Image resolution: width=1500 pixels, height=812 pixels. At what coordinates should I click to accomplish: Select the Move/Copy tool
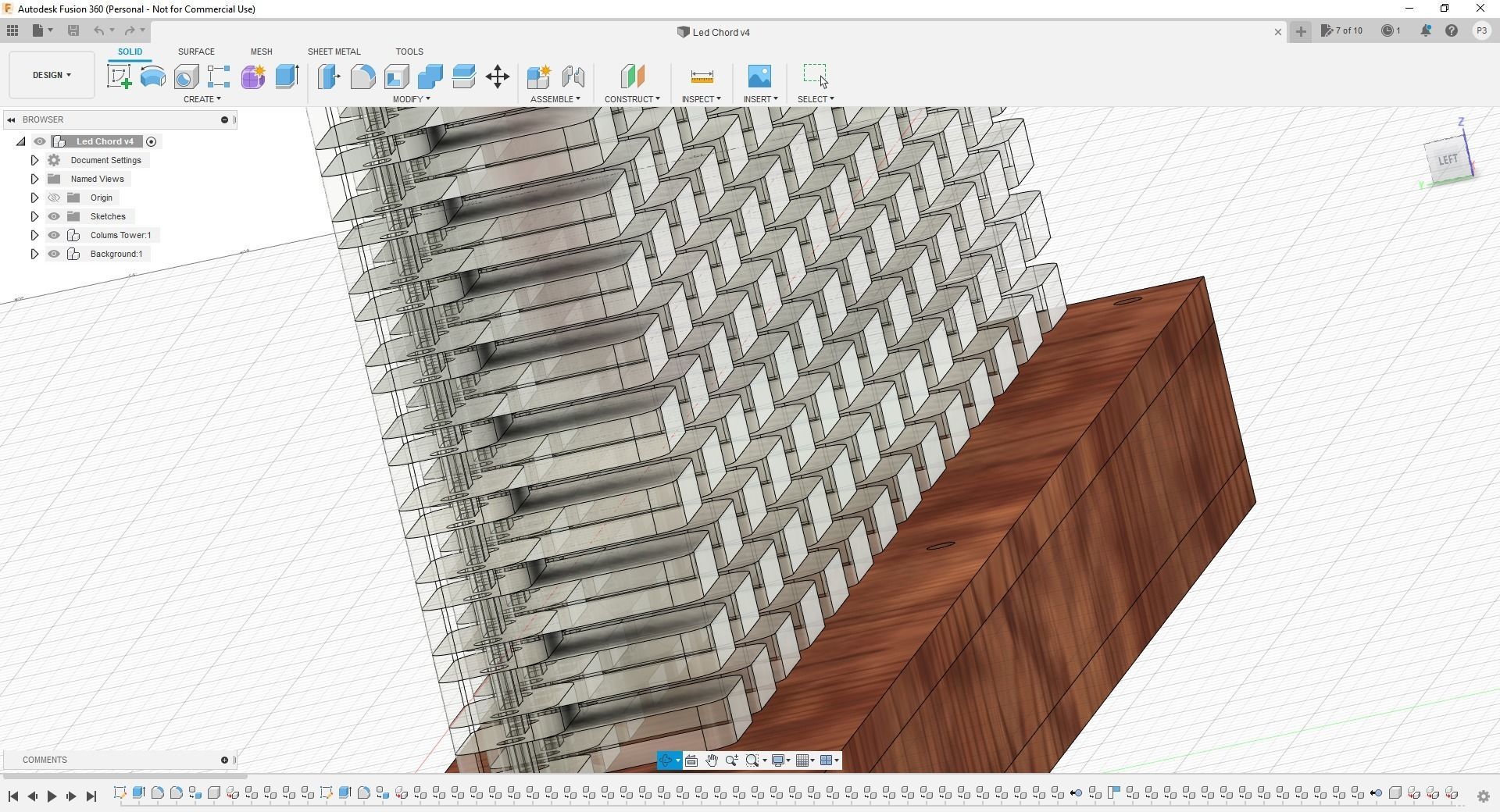coord(497,76)
